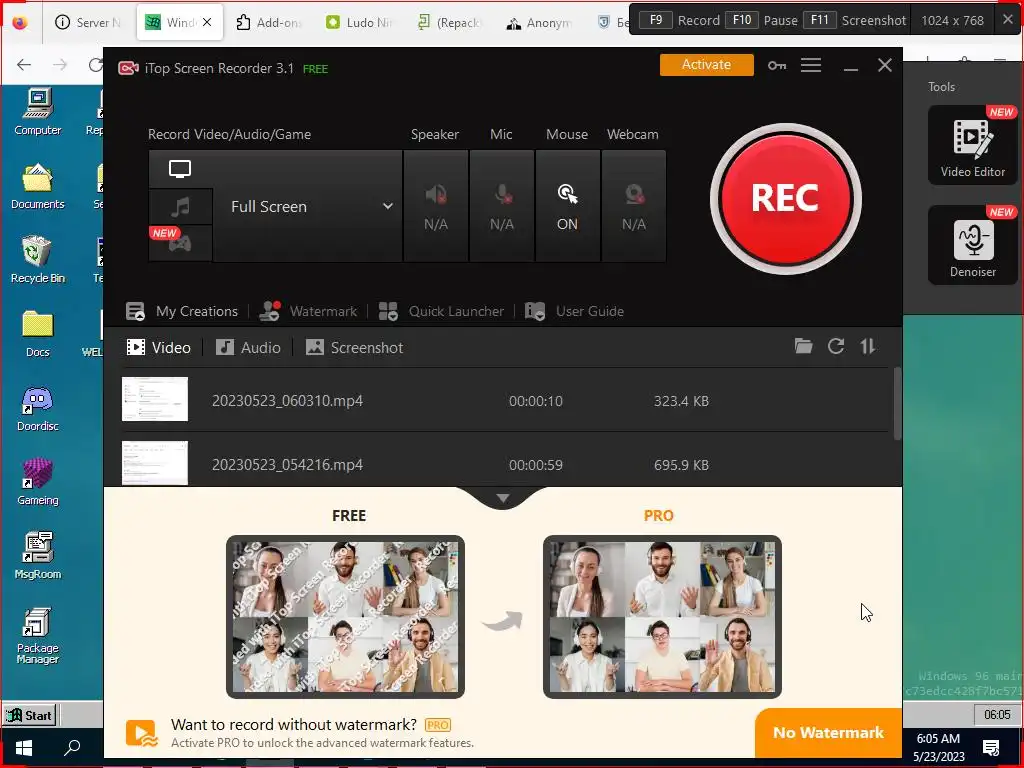The height and width of the screenshot is (768, 1024).
Task: Click the sort order arrows icon
Action: click(868, 346)
